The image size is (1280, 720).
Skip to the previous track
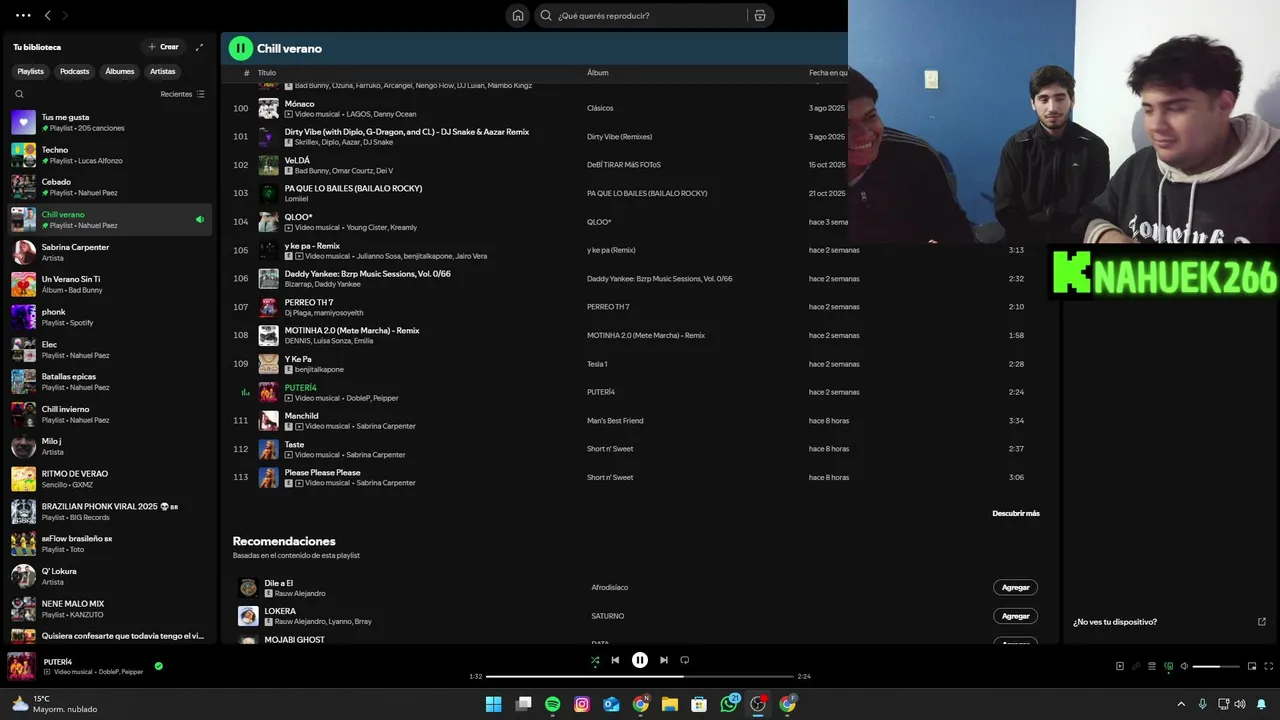point(615,660)
